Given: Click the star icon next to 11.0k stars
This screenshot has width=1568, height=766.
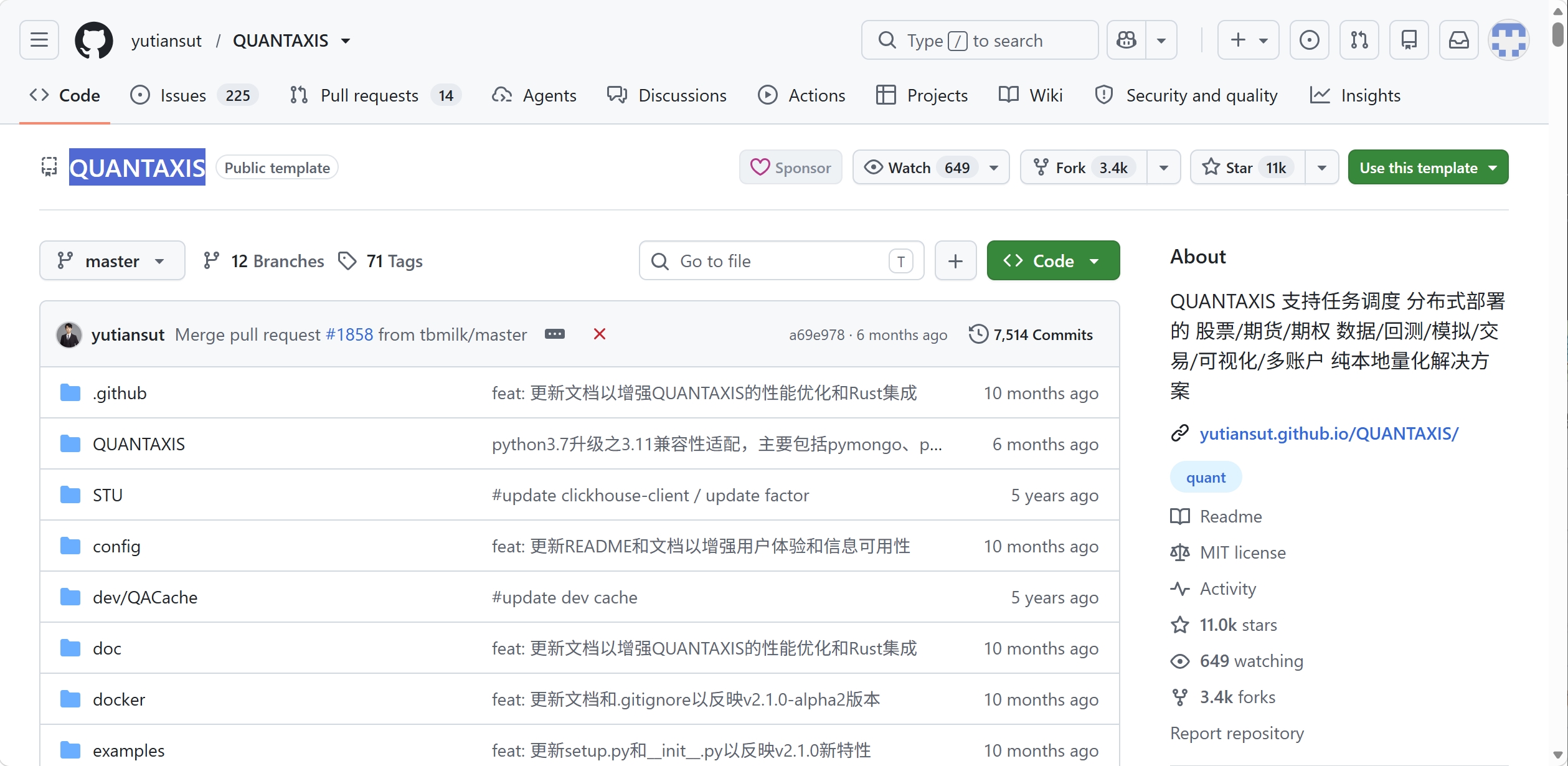Looking at the screenshot, I should pyautogui.click(x=1180, y=625).
